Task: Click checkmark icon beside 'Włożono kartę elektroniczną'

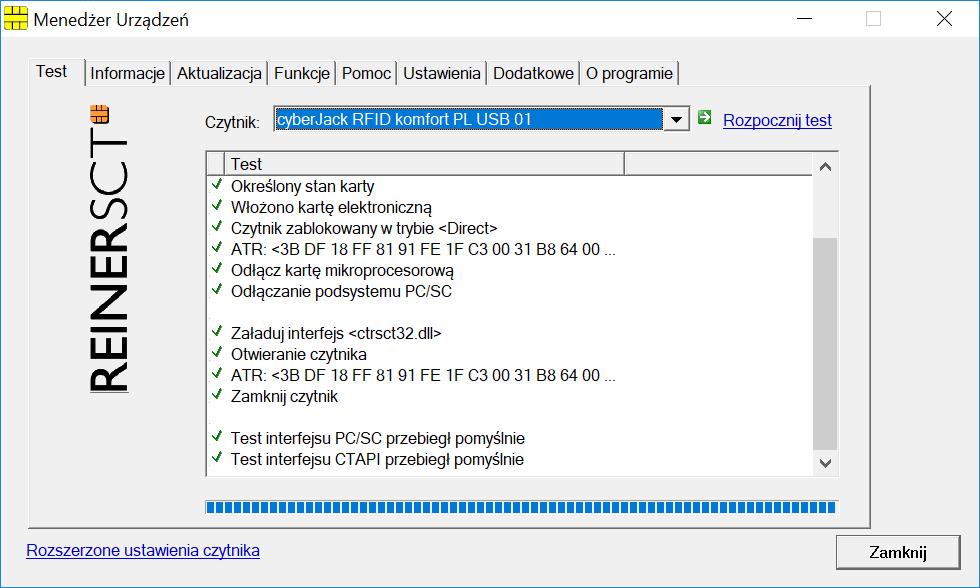Action: 217,206
